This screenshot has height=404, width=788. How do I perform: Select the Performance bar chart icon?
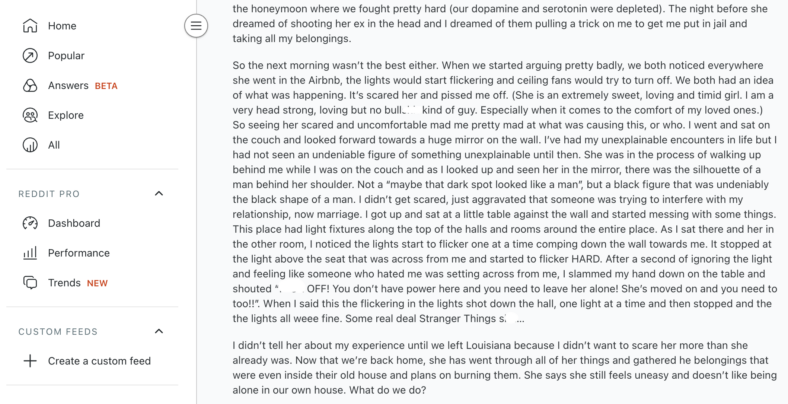tap(30, 253)
